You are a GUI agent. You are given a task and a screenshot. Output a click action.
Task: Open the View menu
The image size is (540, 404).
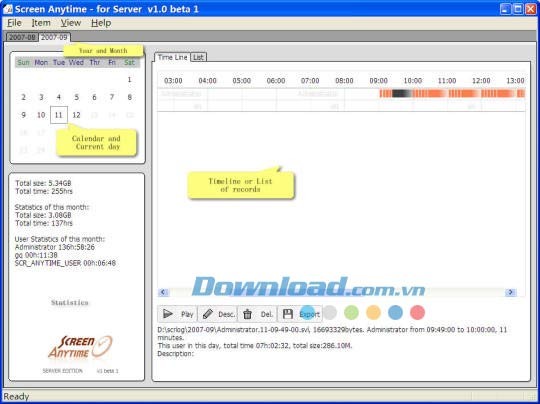(71, 23)
